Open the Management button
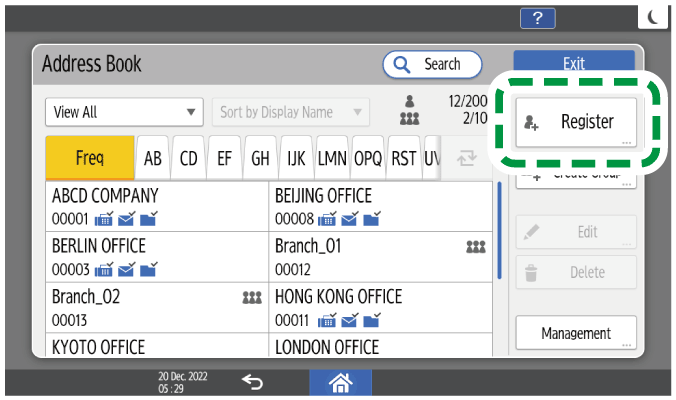Screen dimensions: 676x400 pos(576,333)
